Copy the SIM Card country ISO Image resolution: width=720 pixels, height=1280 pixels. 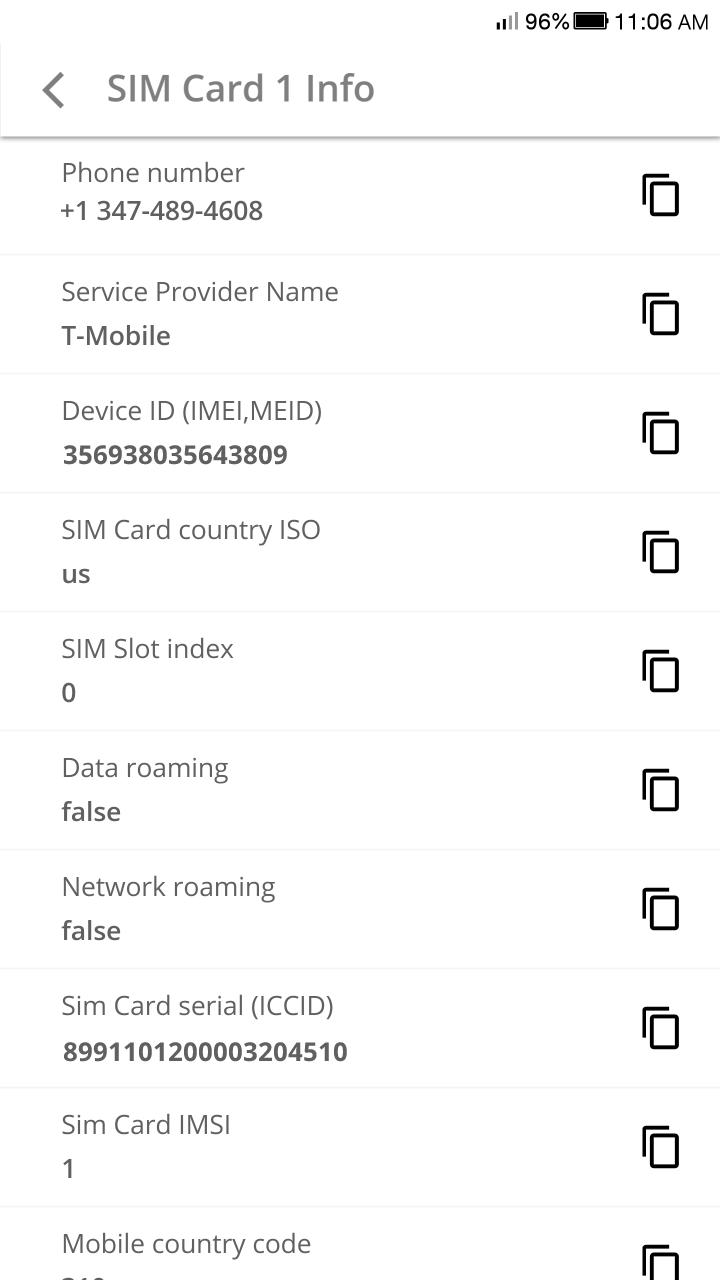(x=660, y=552)
